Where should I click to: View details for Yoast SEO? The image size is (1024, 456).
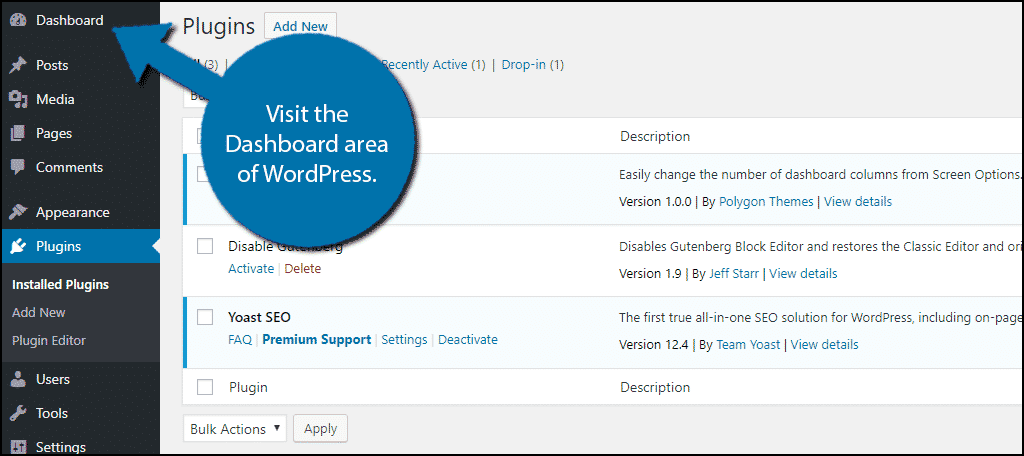click(825, 344)
